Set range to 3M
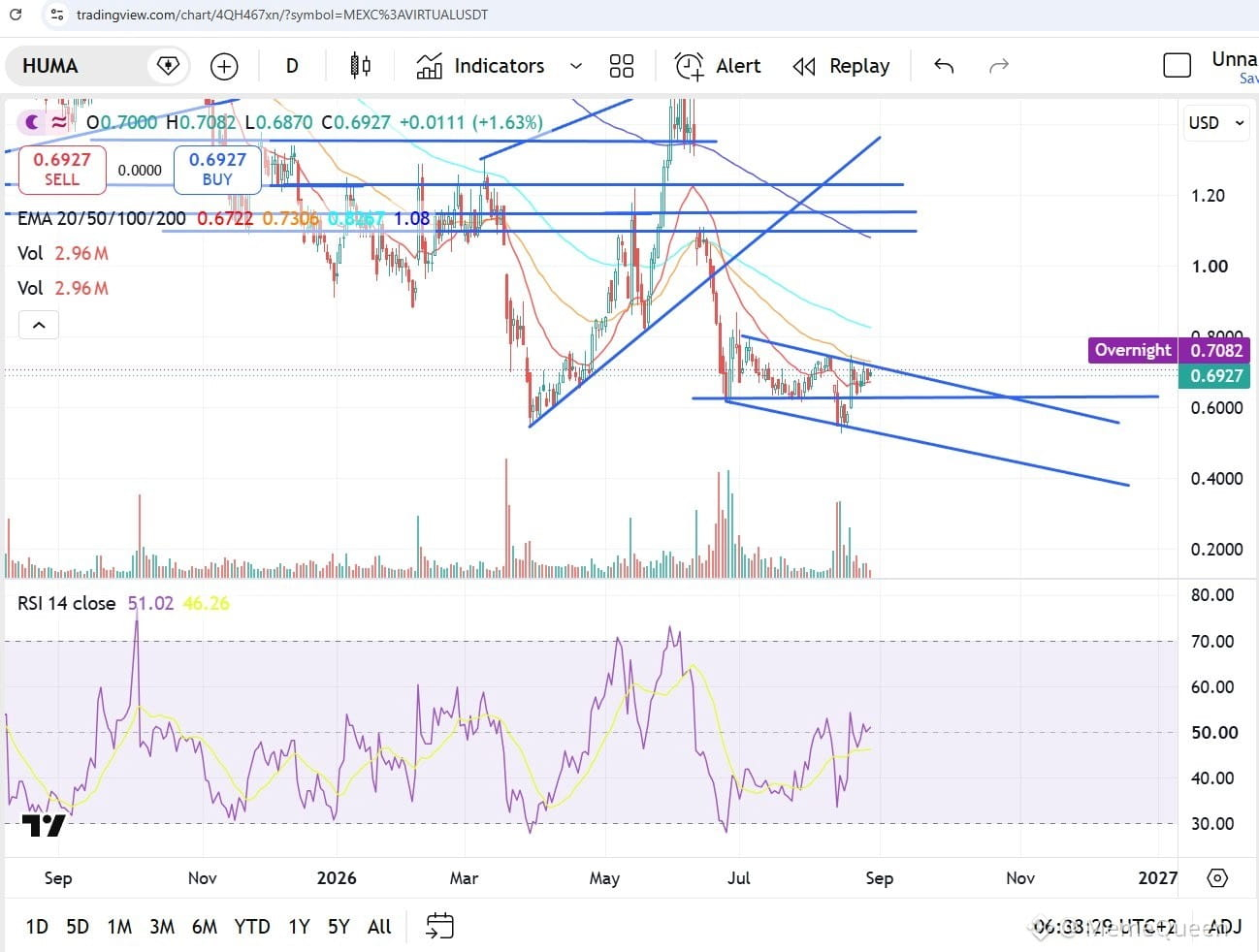Viewport: 1259px width, 952px height. point(162,927)
